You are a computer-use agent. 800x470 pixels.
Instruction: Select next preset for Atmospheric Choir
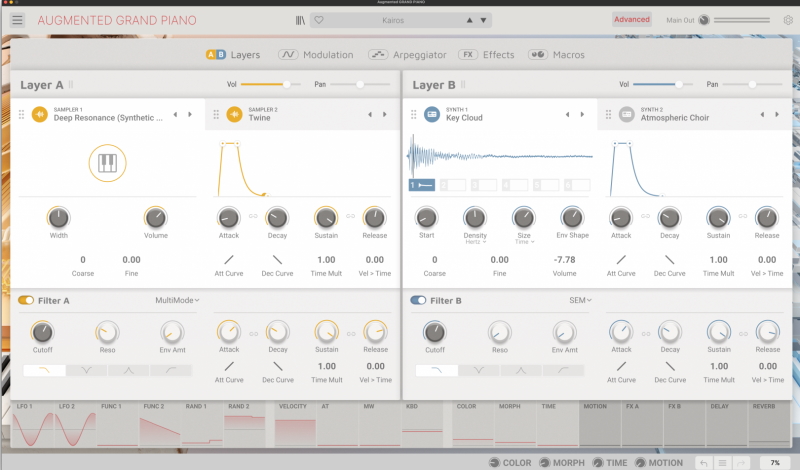(777, 114)
